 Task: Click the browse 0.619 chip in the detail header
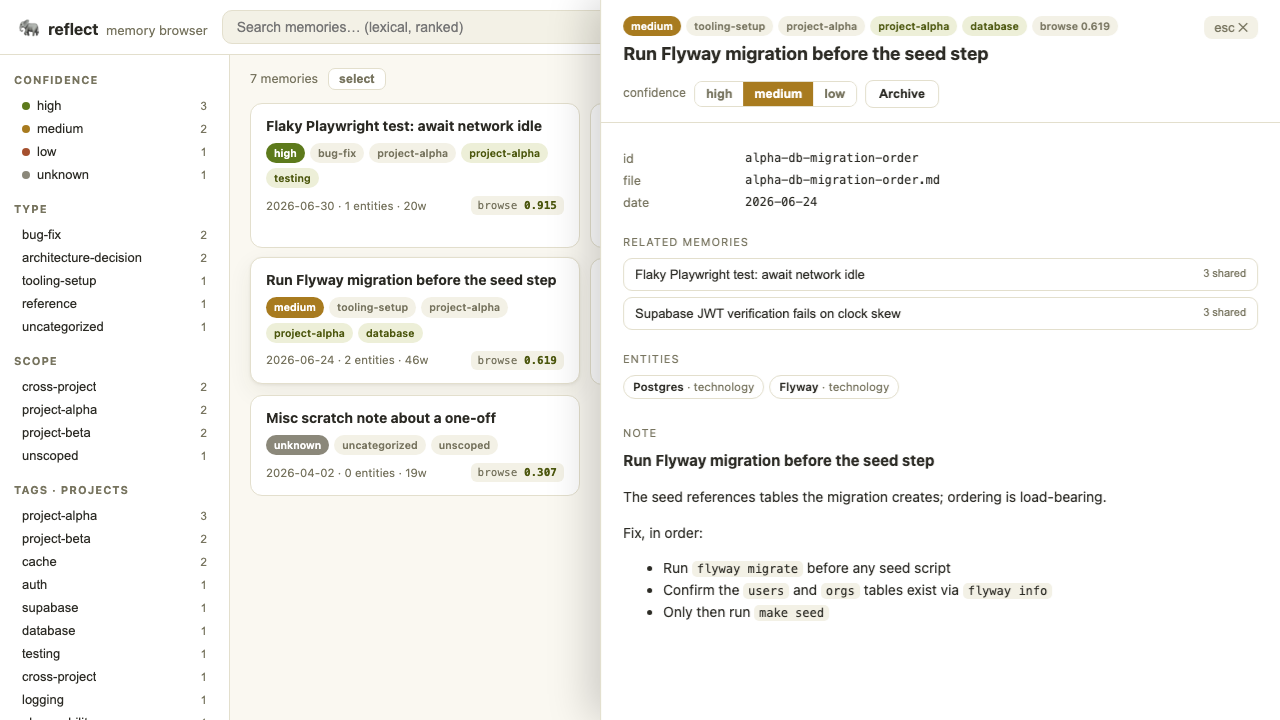1075,27
